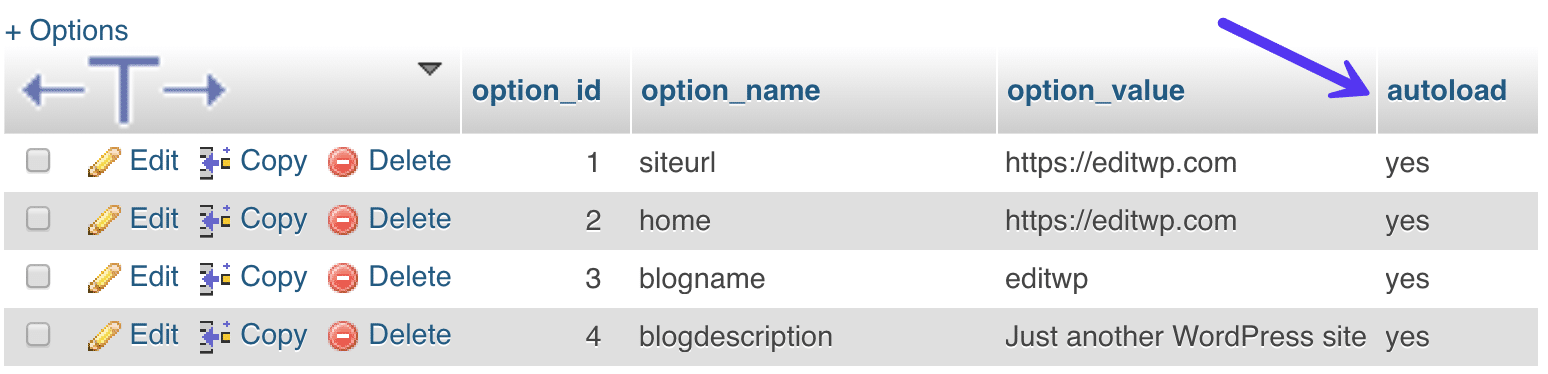
Task: Sort by the option_value column header
Action: click(x=1096, y=91)
